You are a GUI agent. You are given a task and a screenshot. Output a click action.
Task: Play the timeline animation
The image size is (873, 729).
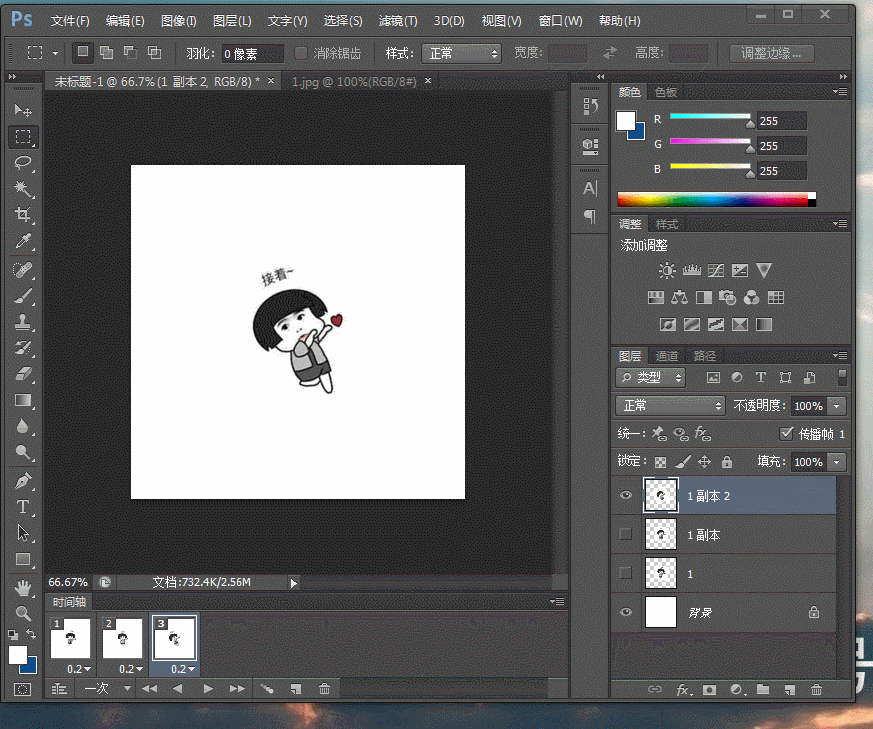(208, 689)
